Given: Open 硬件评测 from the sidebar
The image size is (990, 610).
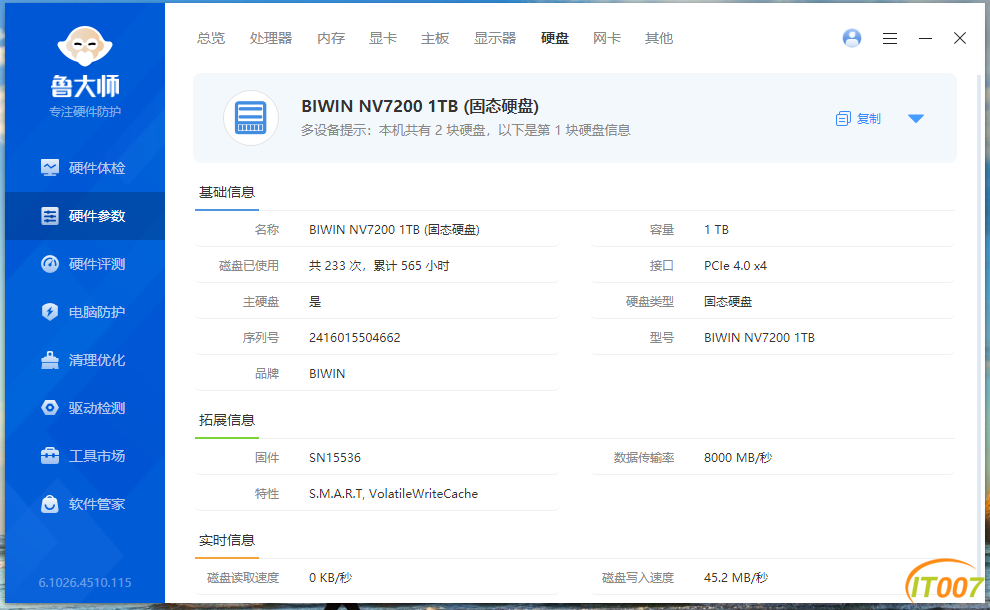Looking at the screenshot, I should point(84,263).
